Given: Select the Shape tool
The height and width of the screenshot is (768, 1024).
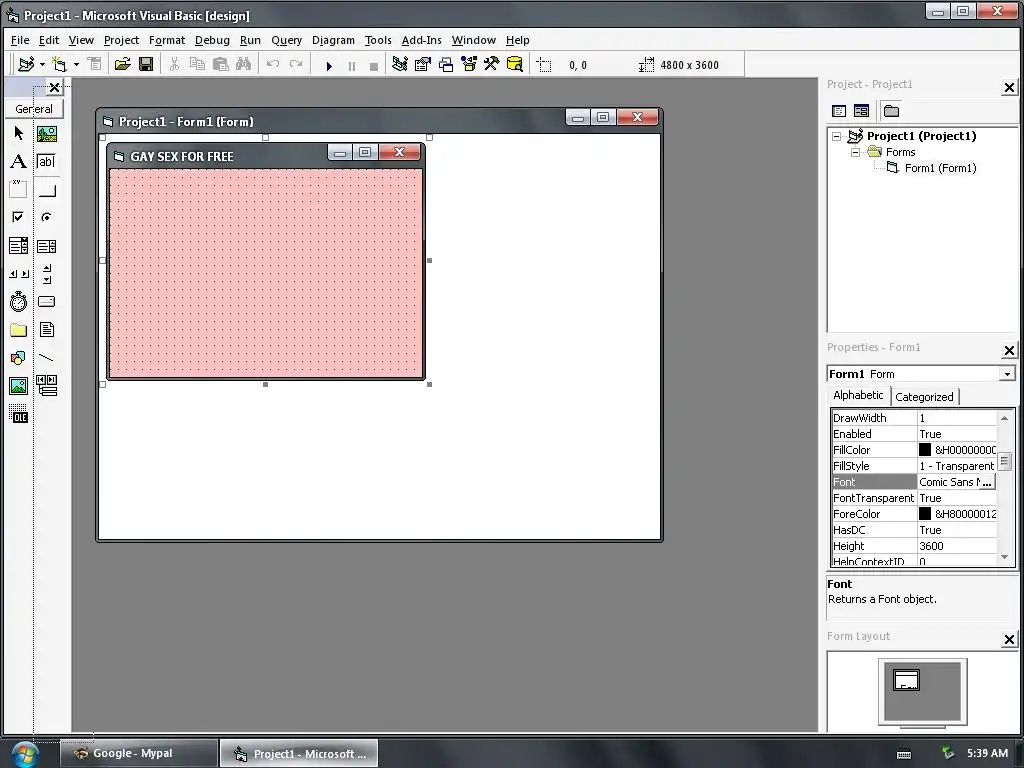Looking at the screenshot, I should coord(18,358).
